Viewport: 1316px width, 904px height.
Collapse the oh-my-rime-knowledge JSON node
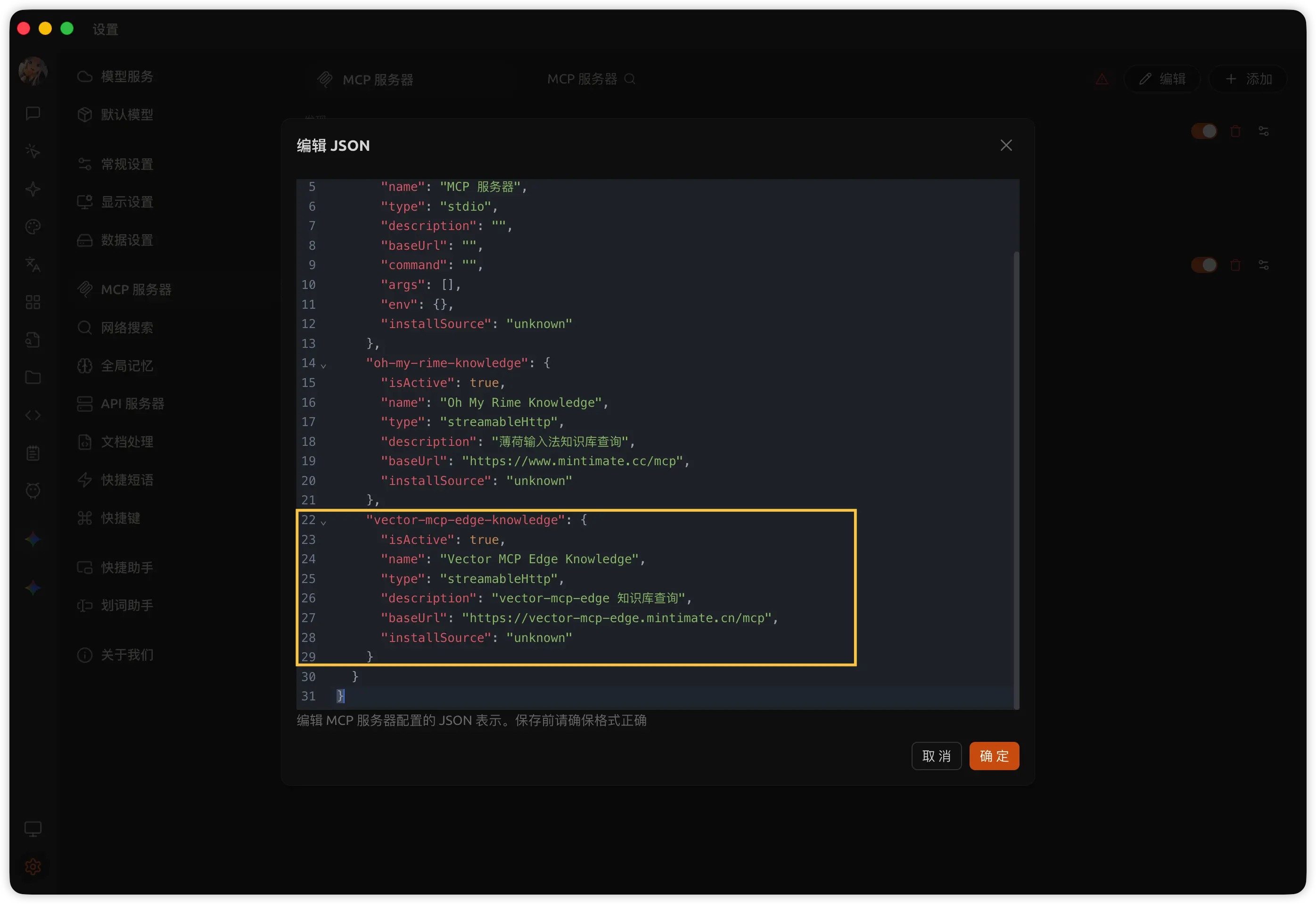[x=324, y=366]
